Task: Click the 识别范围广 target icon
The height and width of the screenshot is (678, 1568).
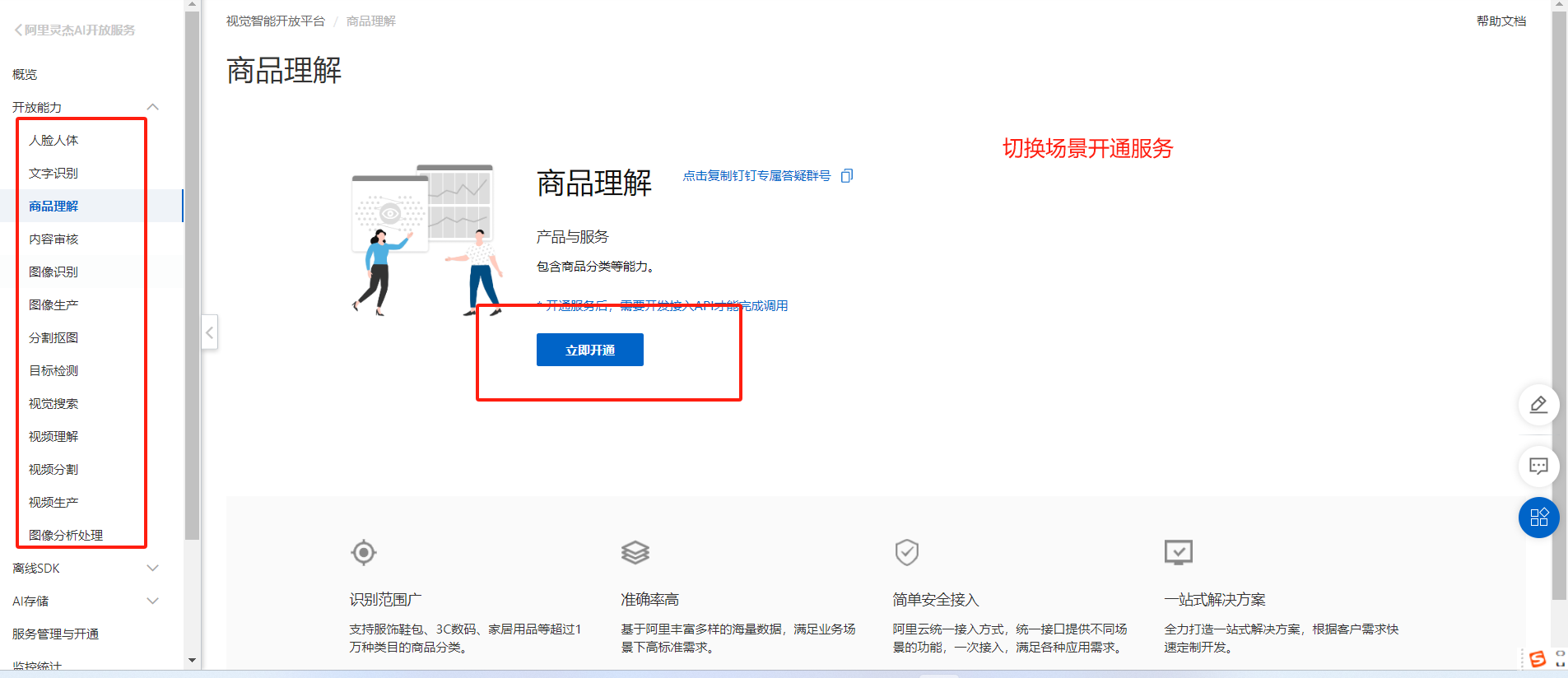Action: click(x=364, y=552)
